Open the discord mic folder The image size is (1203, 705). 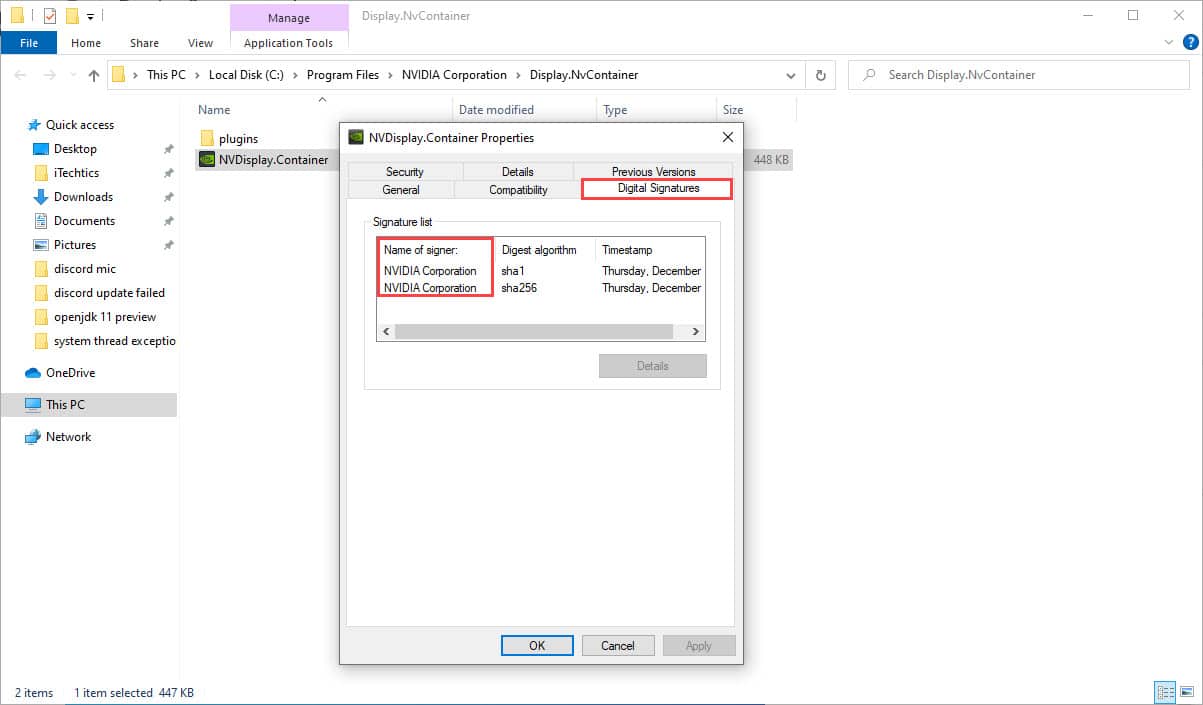(x=85, y=269)
